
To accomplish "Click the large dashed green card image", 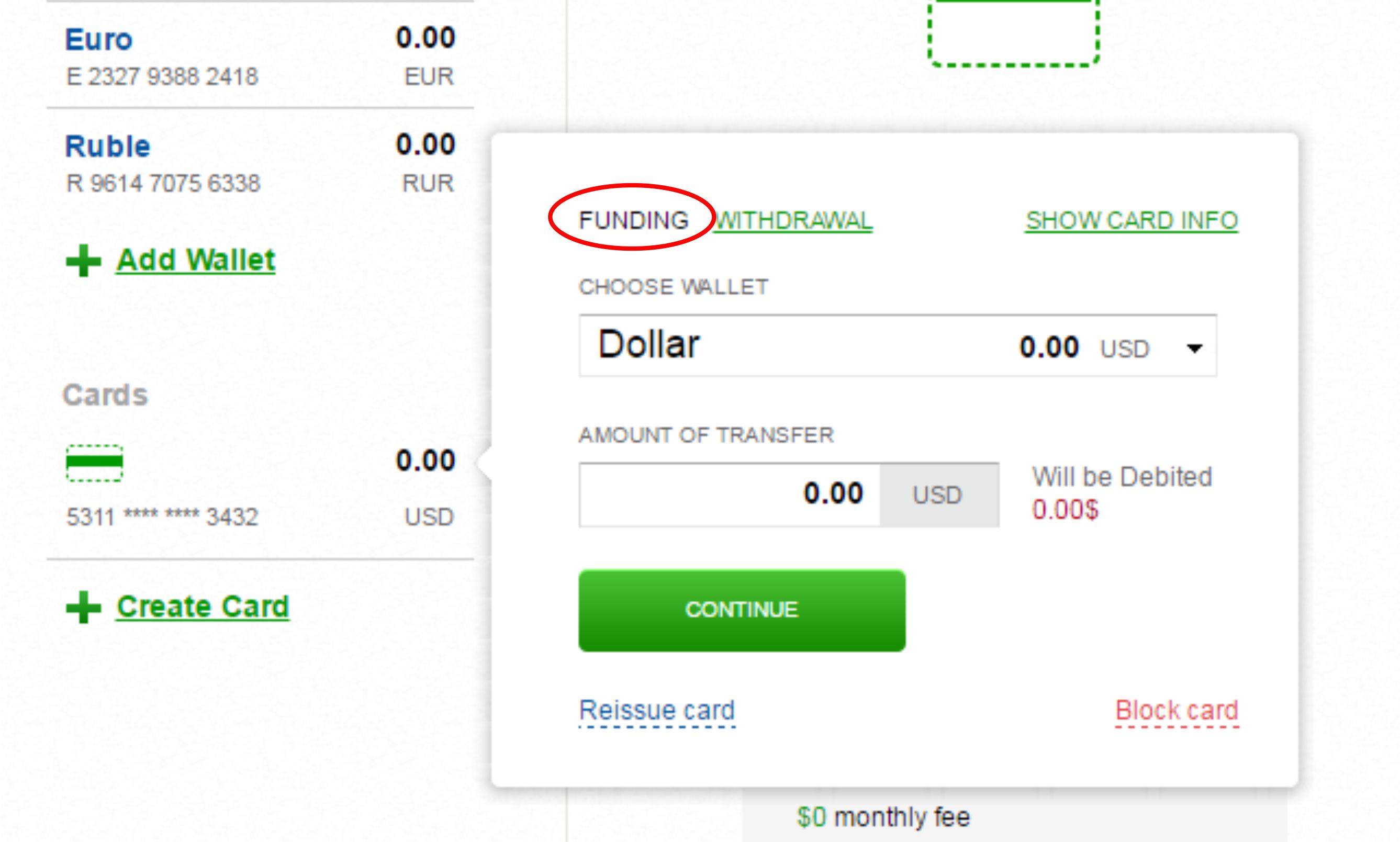I will tap(1013, 33).
